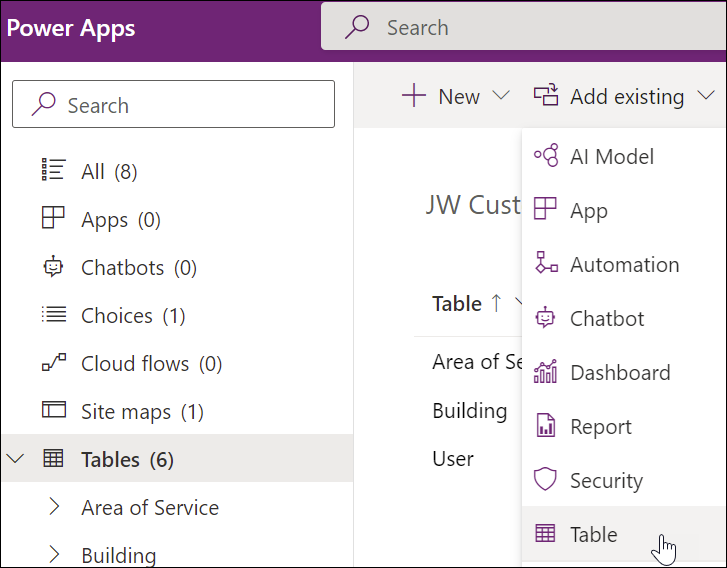Click the Automation icon in the dropdown menu
This screenshot has height=568, width=727.
[x=546, y=262]
